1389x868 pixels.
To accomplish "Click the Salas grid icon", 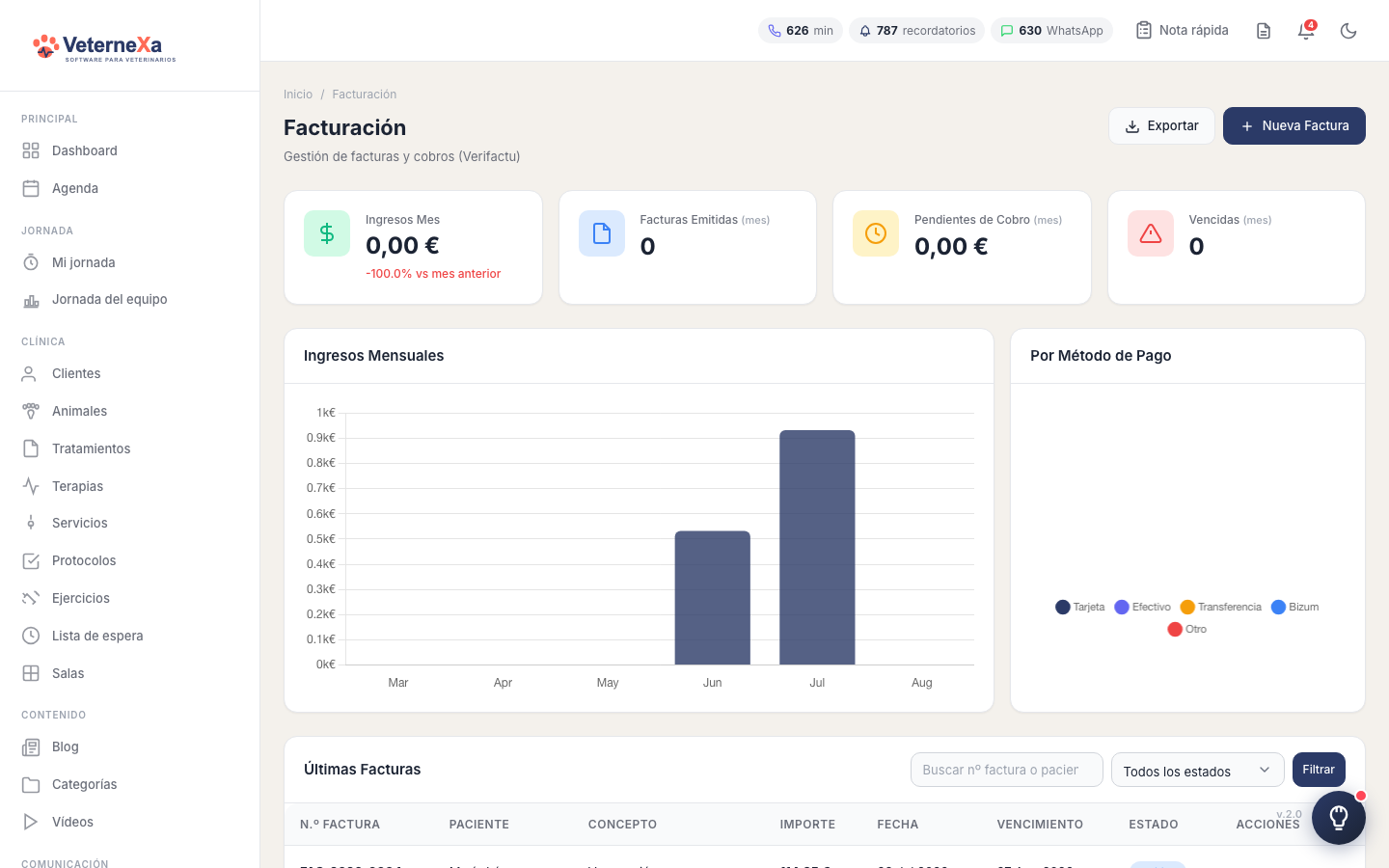I will click(31, 673).
